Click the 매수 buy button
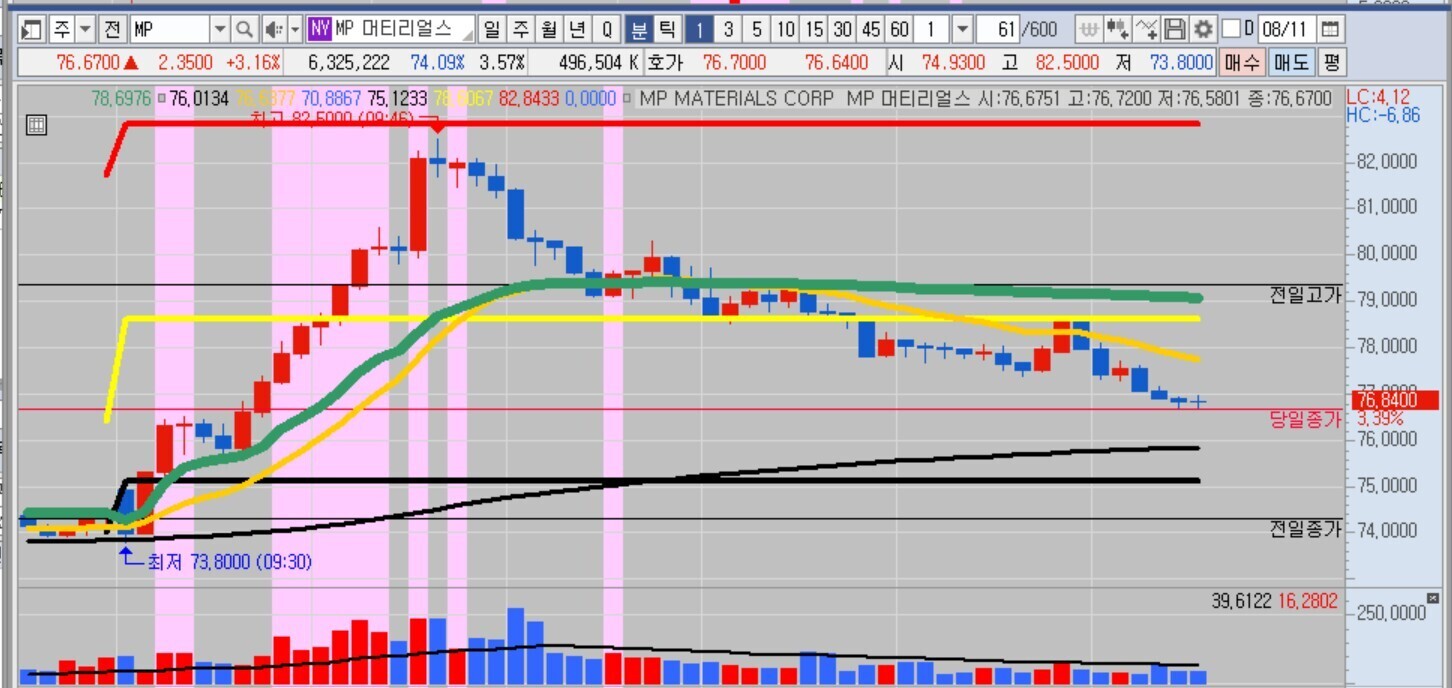The height and width of the screenshot is (688, 1452). pos(1241,63)
